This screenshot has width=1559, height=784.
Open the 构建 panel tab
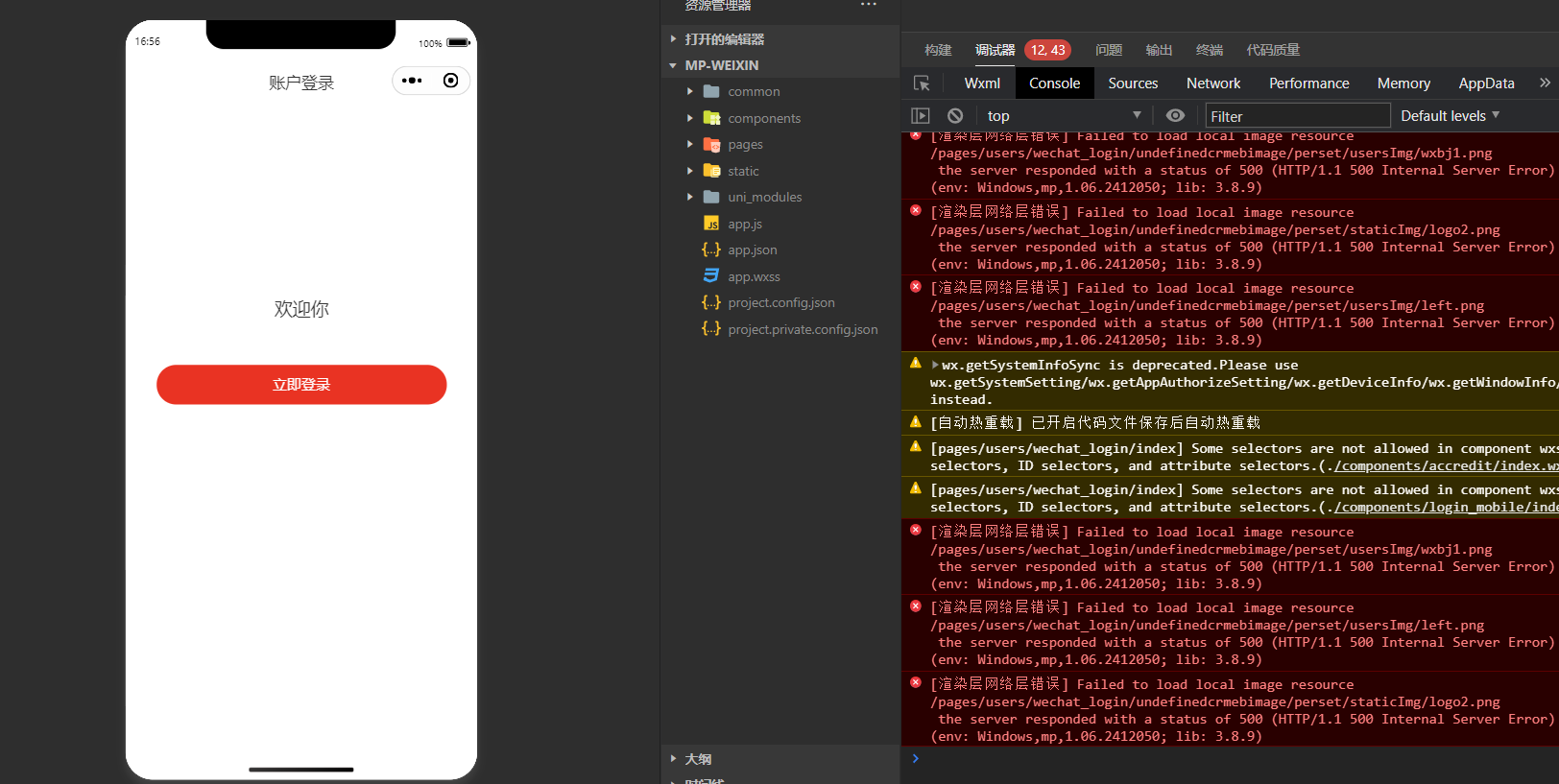[938, 50]
